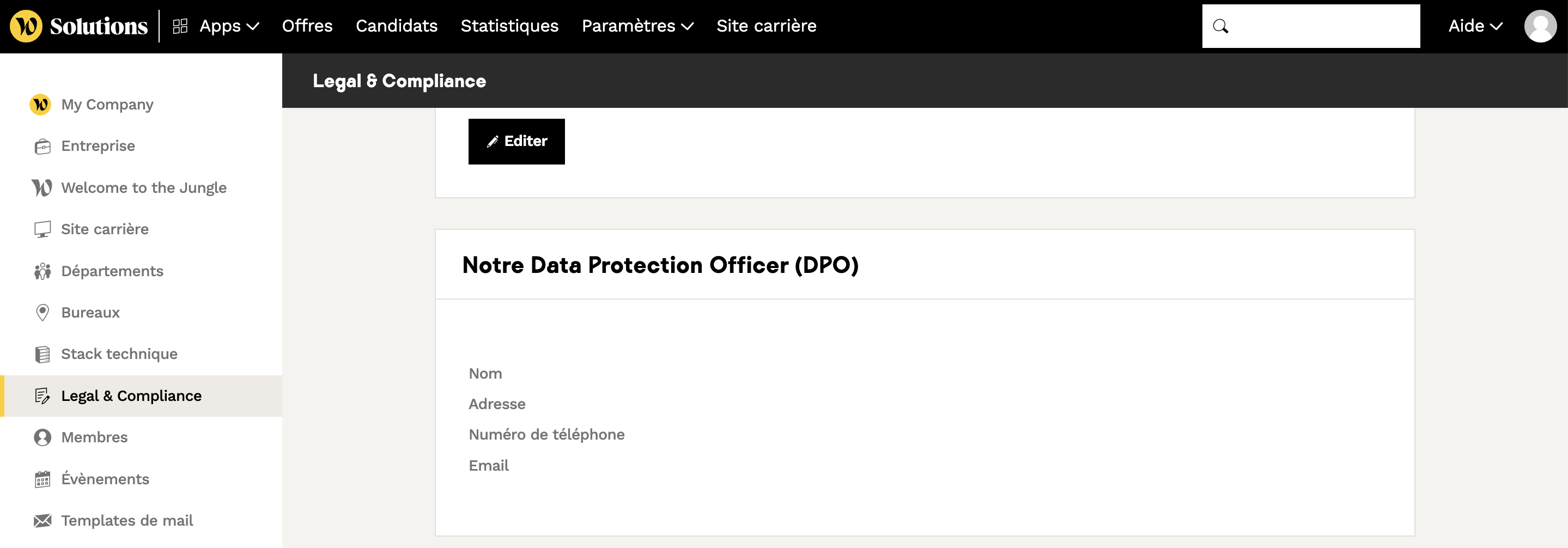The image size is (1568, 548).
Task: Expand the Paramètres dropdown menu
Action: click(x=637, y=26)
